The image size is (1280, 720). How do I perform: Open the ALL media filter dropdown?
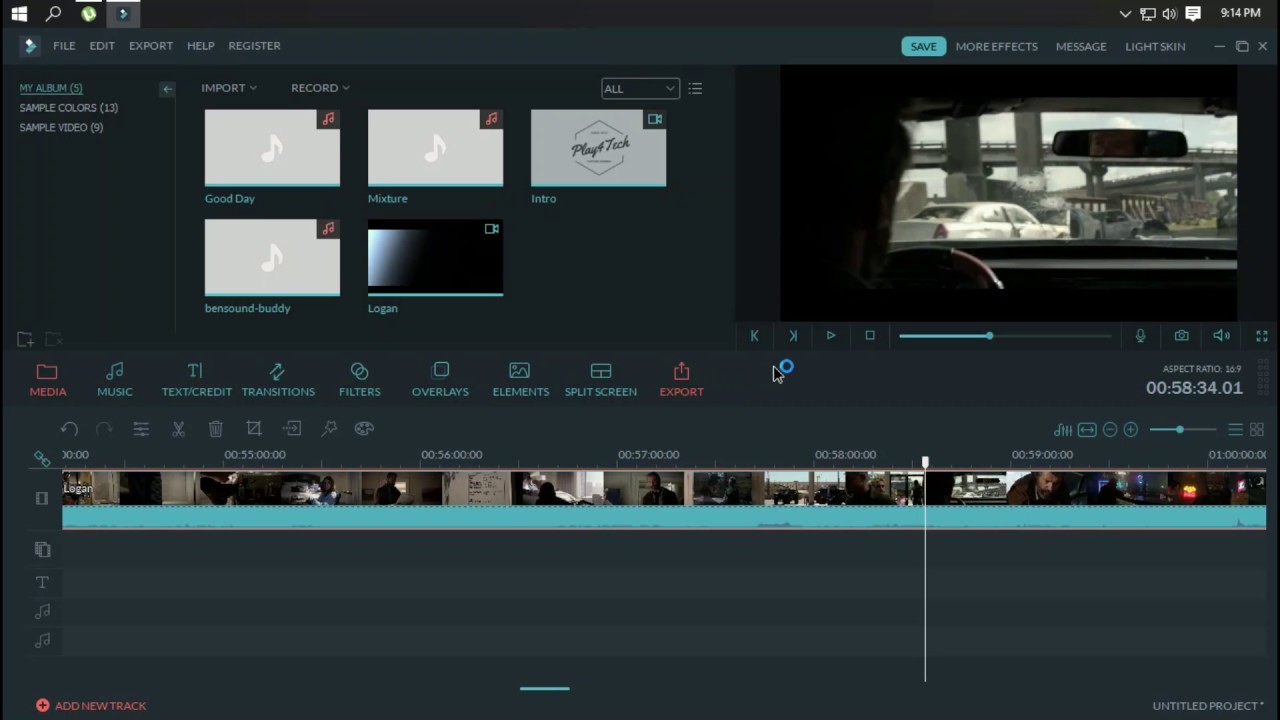(640, 88)
